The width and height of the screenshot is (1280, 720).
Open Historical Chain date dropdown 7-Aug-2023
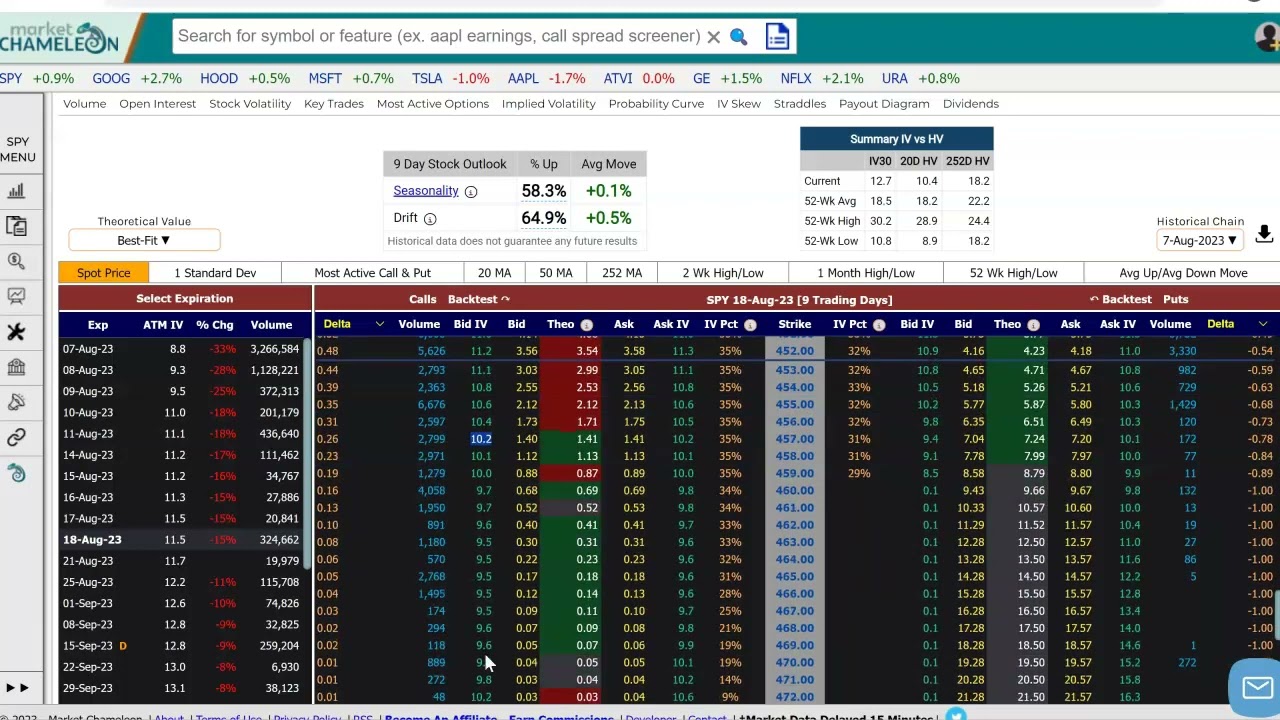tap(1200, 241)
